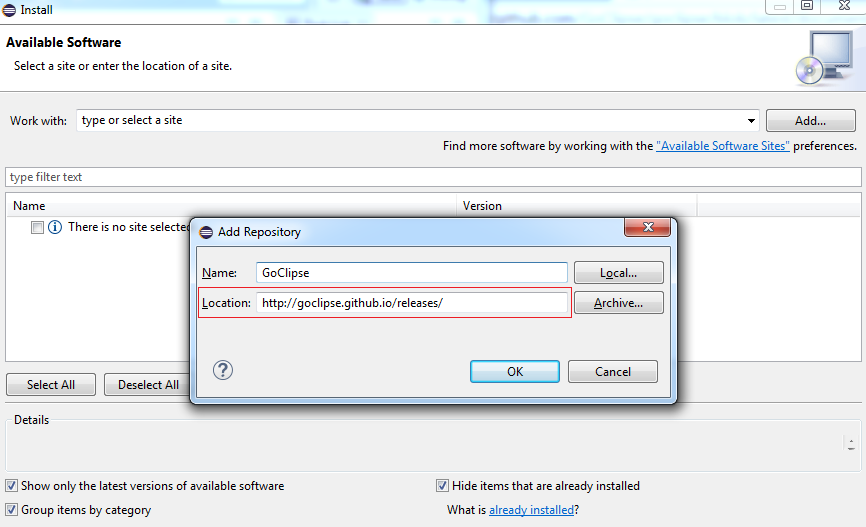Click the Name field containing GoClipse
Viewport: 866px width, 527px height.
pos(411,273)
